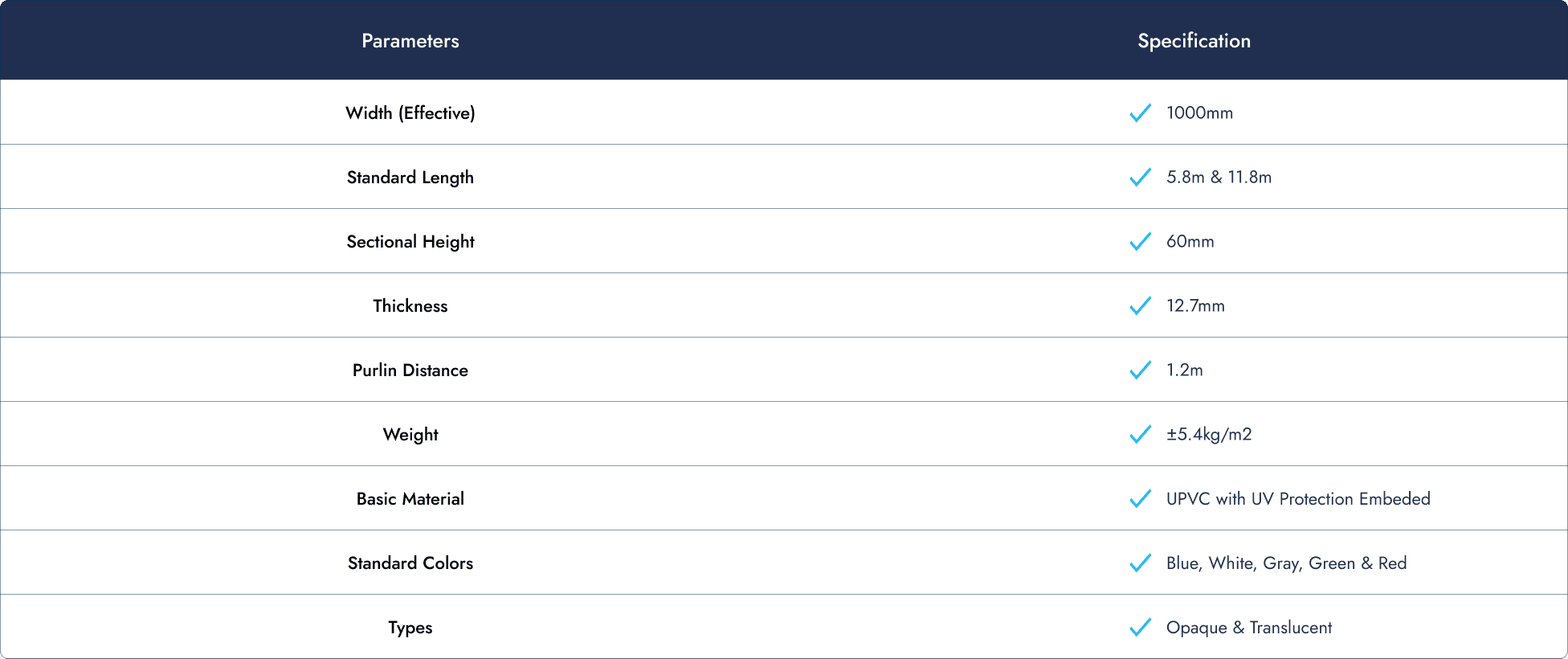The width and height of the screenshot is (1568, 659).
Task: Select the Weight parameter label
Action: (x=410, y=435)
